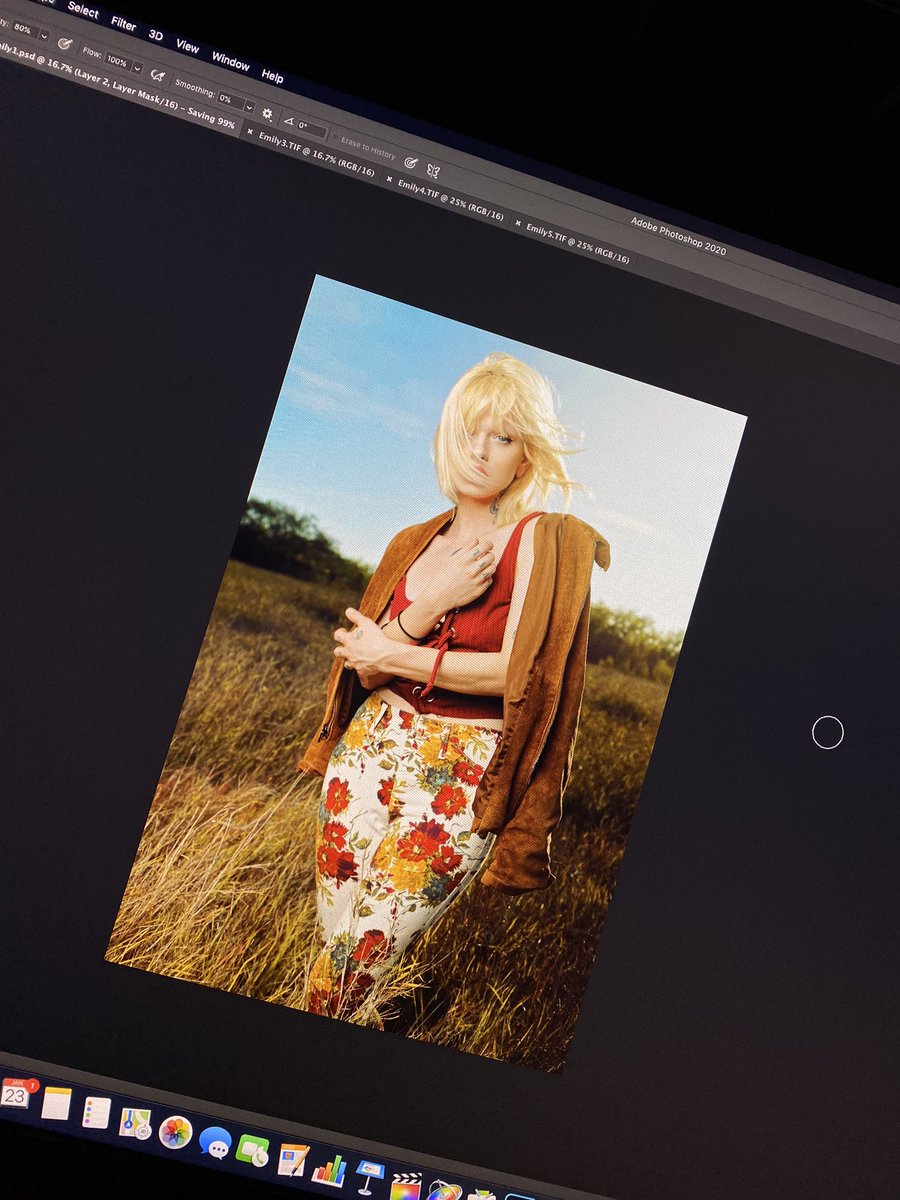This screenshot has height=1200, width=900.
Task: Toggle the Erase to History checkbox
Action: pos(336,137)
